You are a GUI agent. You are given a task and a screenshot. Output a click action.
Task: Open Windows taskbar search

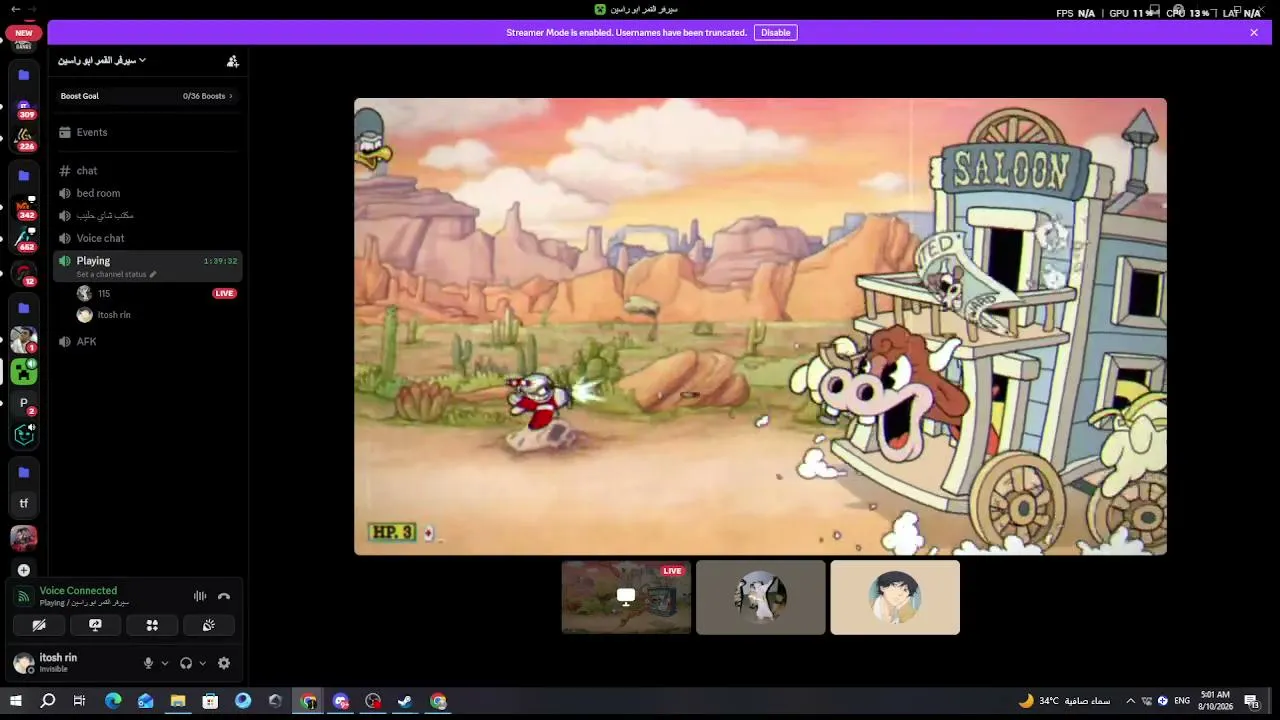point(47,701)
